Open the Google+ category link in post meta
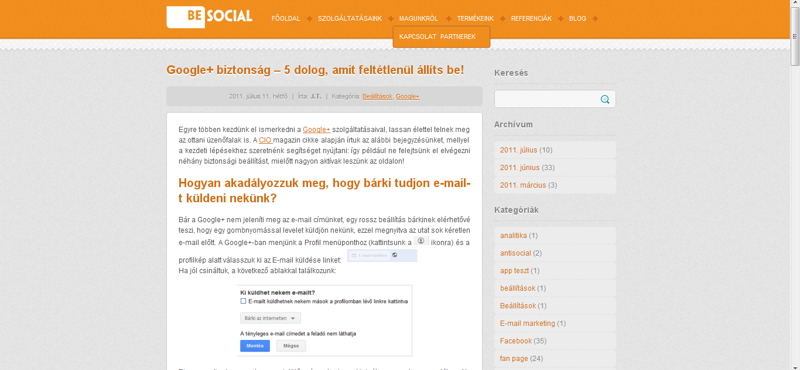Viewport: 800px width, 370px height. [x=408, y=96]
